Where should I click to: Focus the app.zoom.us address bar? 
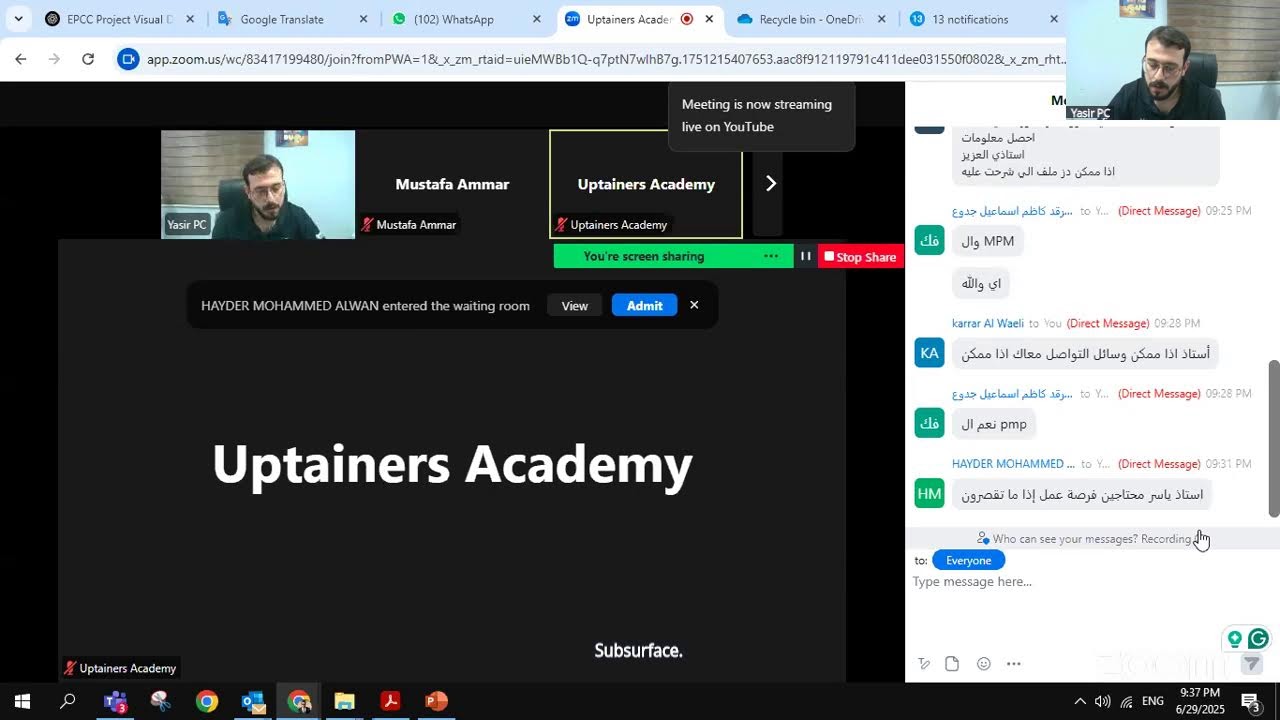pos(605,59)
